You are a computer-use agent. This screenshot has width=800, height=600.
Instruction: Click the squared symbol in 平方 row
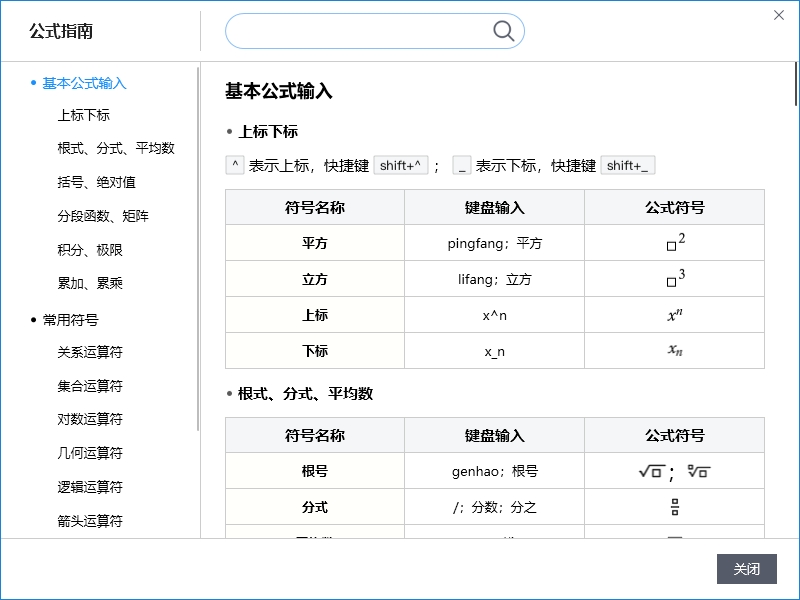(x=675, y=243)
